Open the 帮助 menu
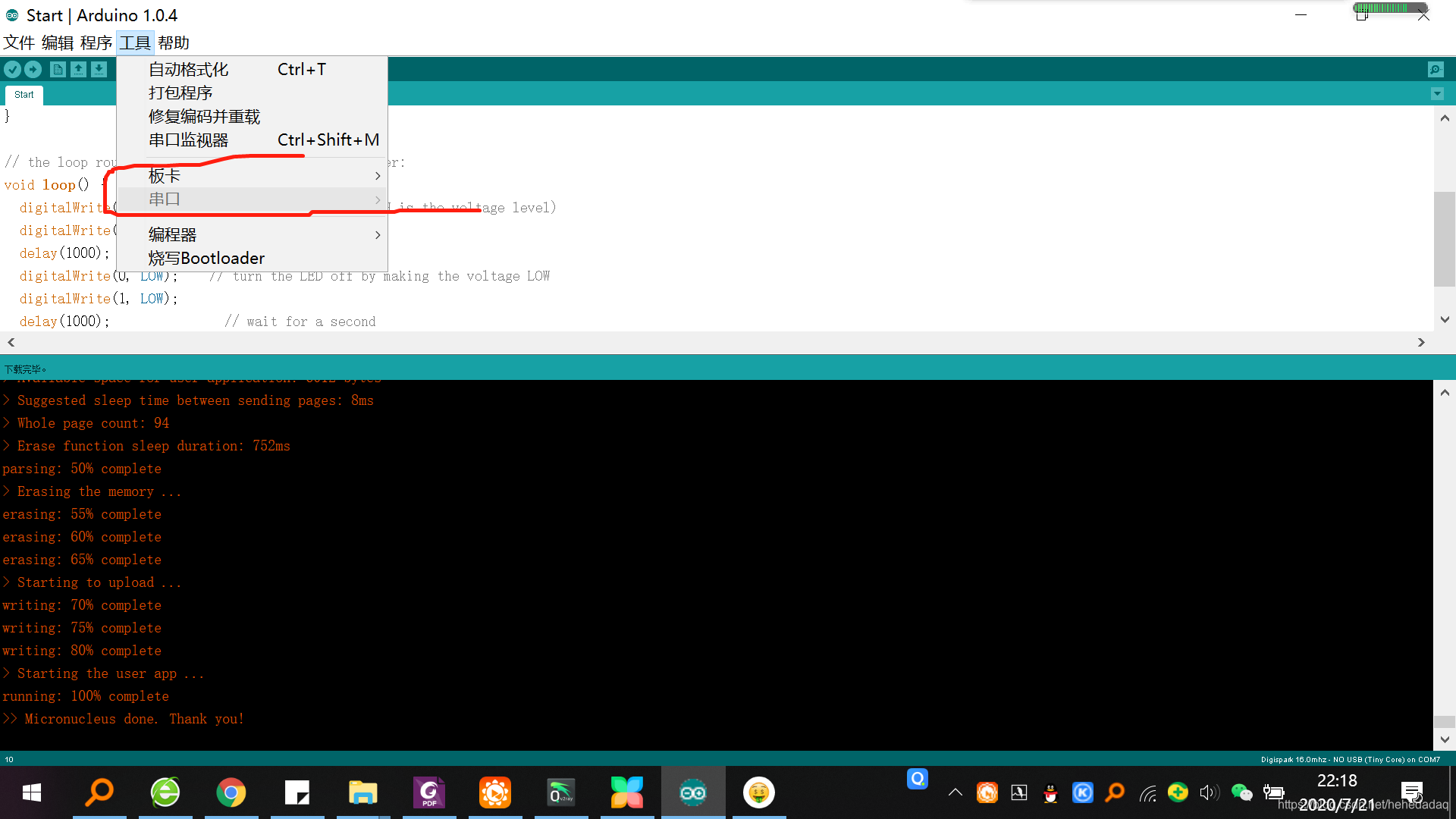1456x819 pixels. (174, 43)
